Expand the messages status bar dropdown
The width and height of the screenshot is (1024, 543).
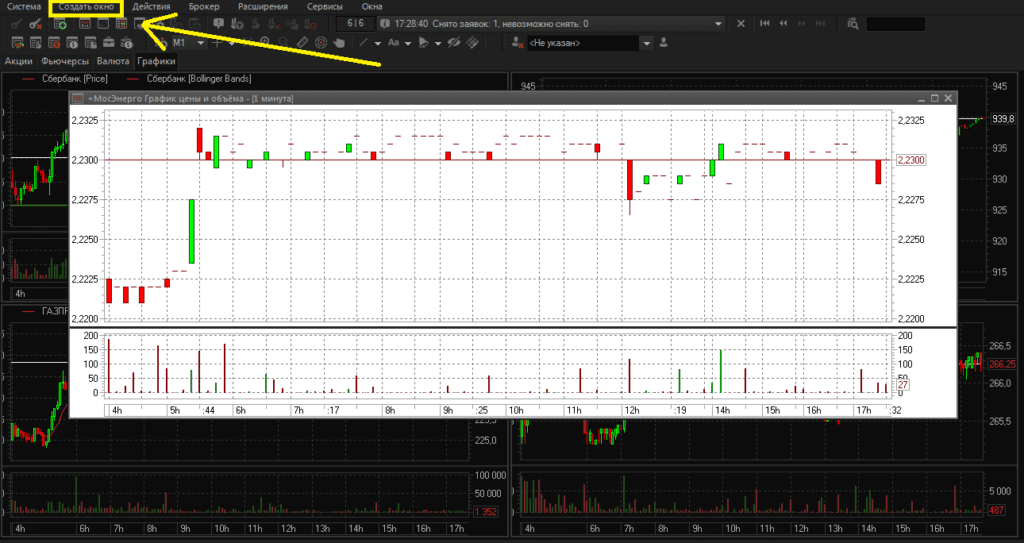click(720, 23)
